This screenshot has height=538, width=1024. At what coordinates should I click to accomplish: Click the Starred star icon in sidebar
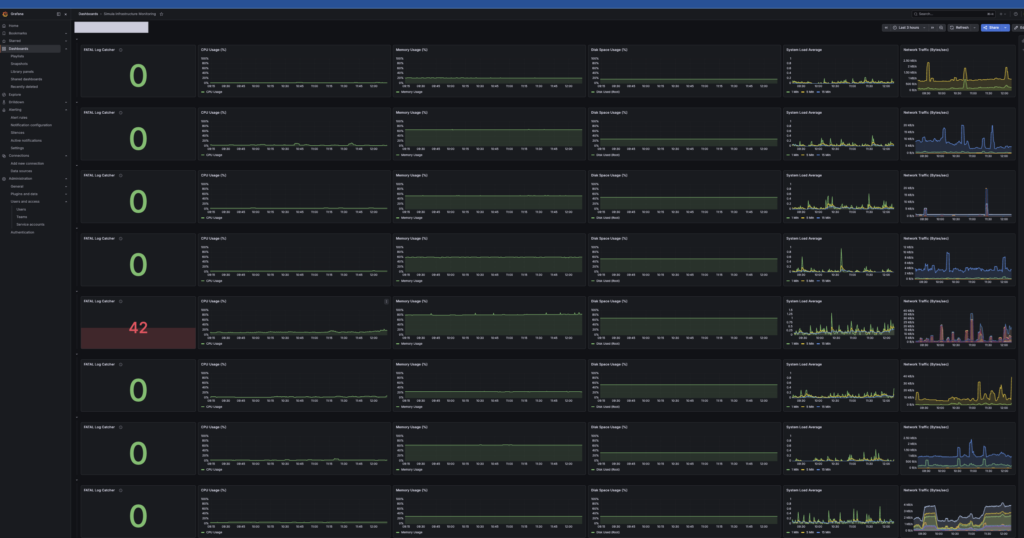click(4, 40)
